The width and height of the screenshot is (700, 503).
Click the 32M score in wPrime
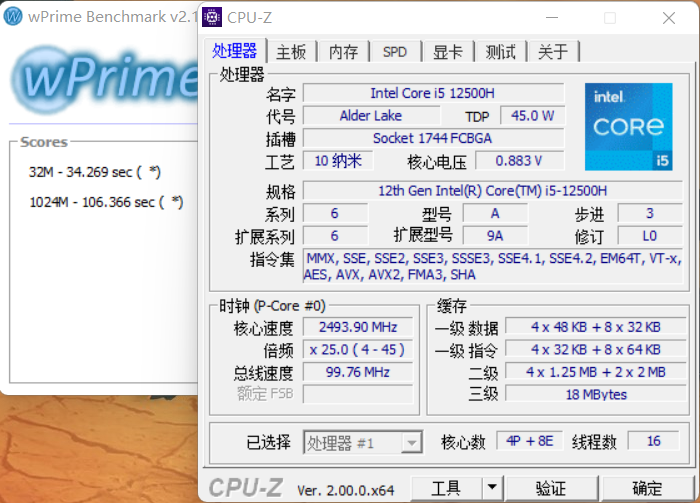(x=95, y=172)
